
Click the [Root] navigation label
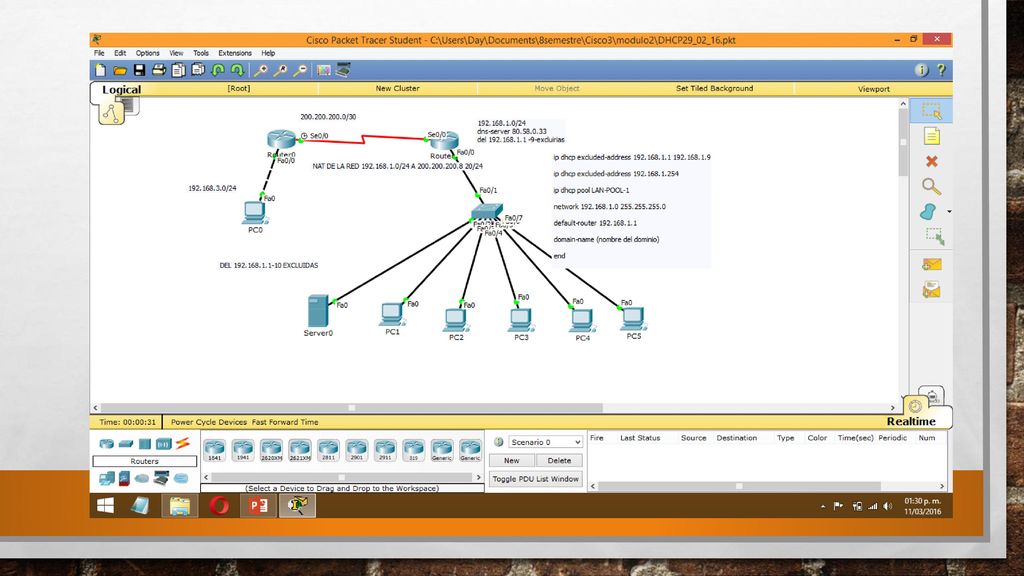coord(238,88)
